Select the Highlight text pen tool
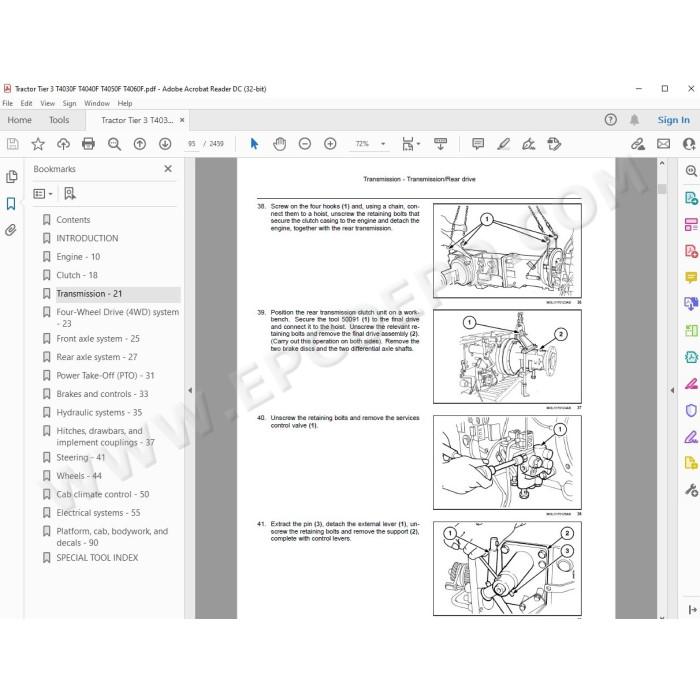This screenshot has height=700, width=700. click(x=504, y=144)
